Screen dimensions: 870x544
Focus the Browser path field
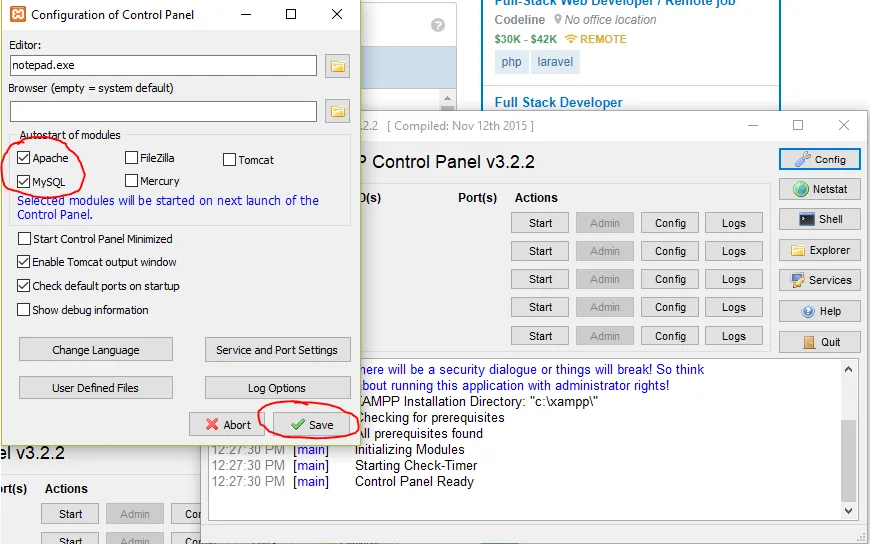163,111
